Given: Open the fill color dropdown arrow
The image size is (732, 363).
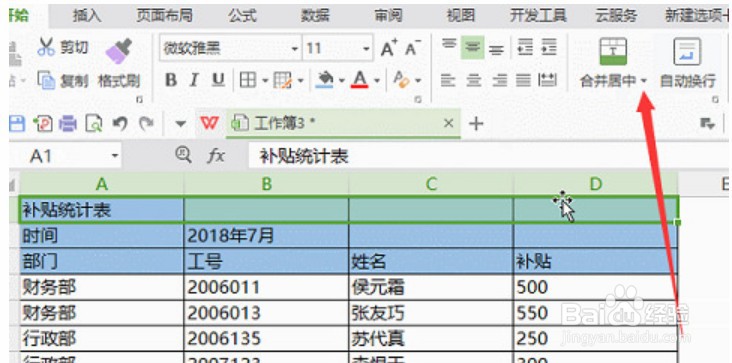Looking at the screenshot, I should tap(341, 81).
